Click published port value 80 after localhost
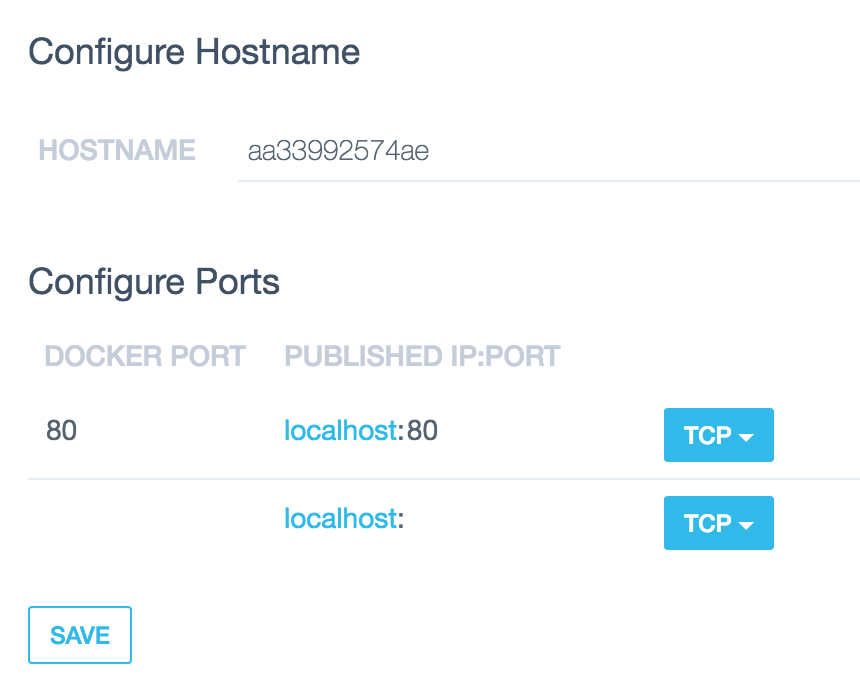The image size is (860, 696). coord(422,431)
